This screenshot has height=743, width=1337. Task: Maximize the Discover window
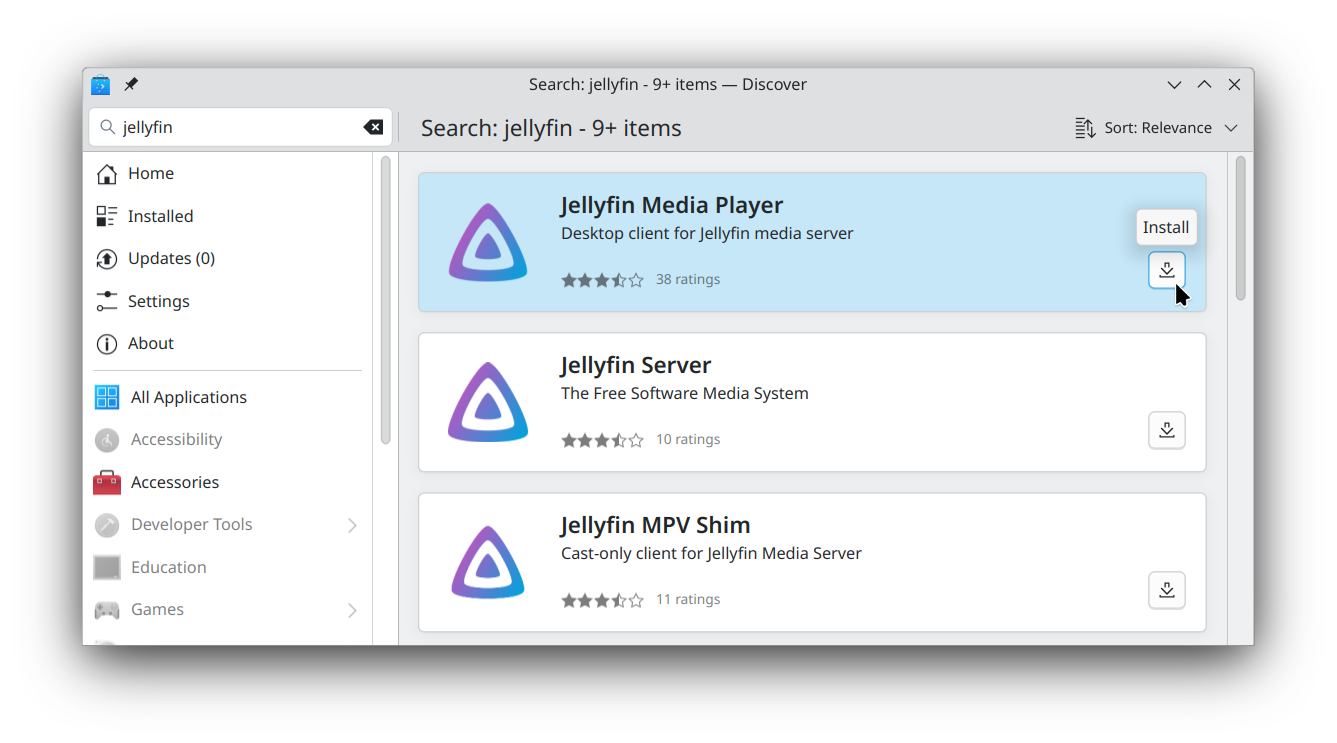coord(1205,85)
